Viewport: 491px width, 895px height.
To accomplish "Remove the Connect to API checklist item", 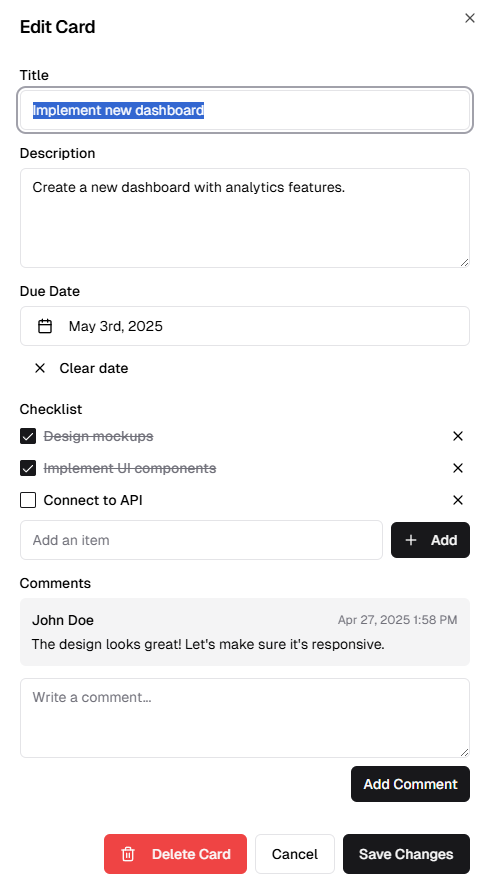I will [x=457, y=500].
